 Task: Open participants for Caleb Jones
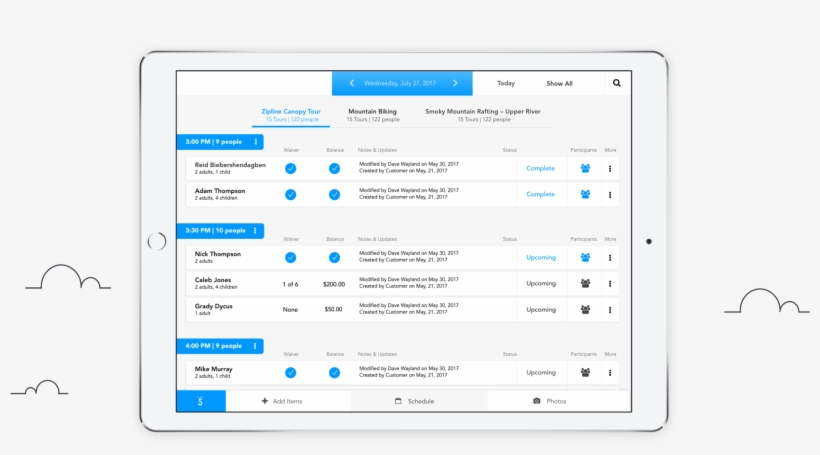pyautogui.click(x=585, y=283)
